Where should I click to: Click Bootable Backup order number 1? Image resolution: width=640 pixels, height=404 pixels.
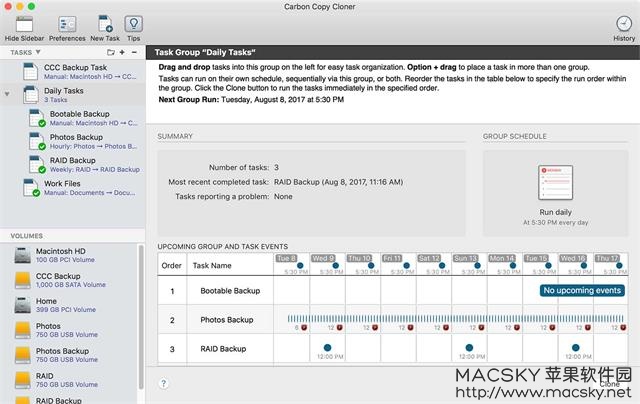click(x=172, y=291)
